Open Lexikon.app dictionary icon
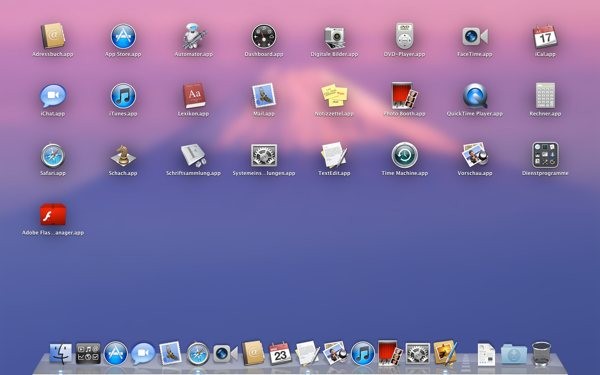Image resolution: width=600 pixels, height=375 pixels. pyautogui.click(x=194, y=96)
